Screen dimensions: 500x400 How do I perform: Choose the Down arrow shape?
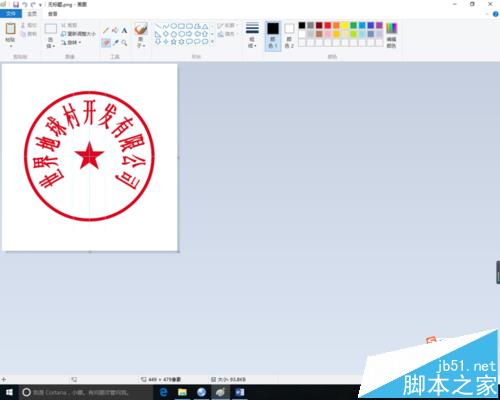[x=158, y=42]
